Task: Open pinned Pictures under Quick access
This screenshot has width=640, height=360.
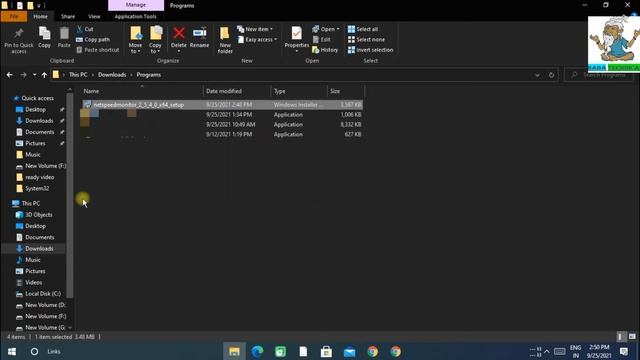Action: [x=35, y=143]
